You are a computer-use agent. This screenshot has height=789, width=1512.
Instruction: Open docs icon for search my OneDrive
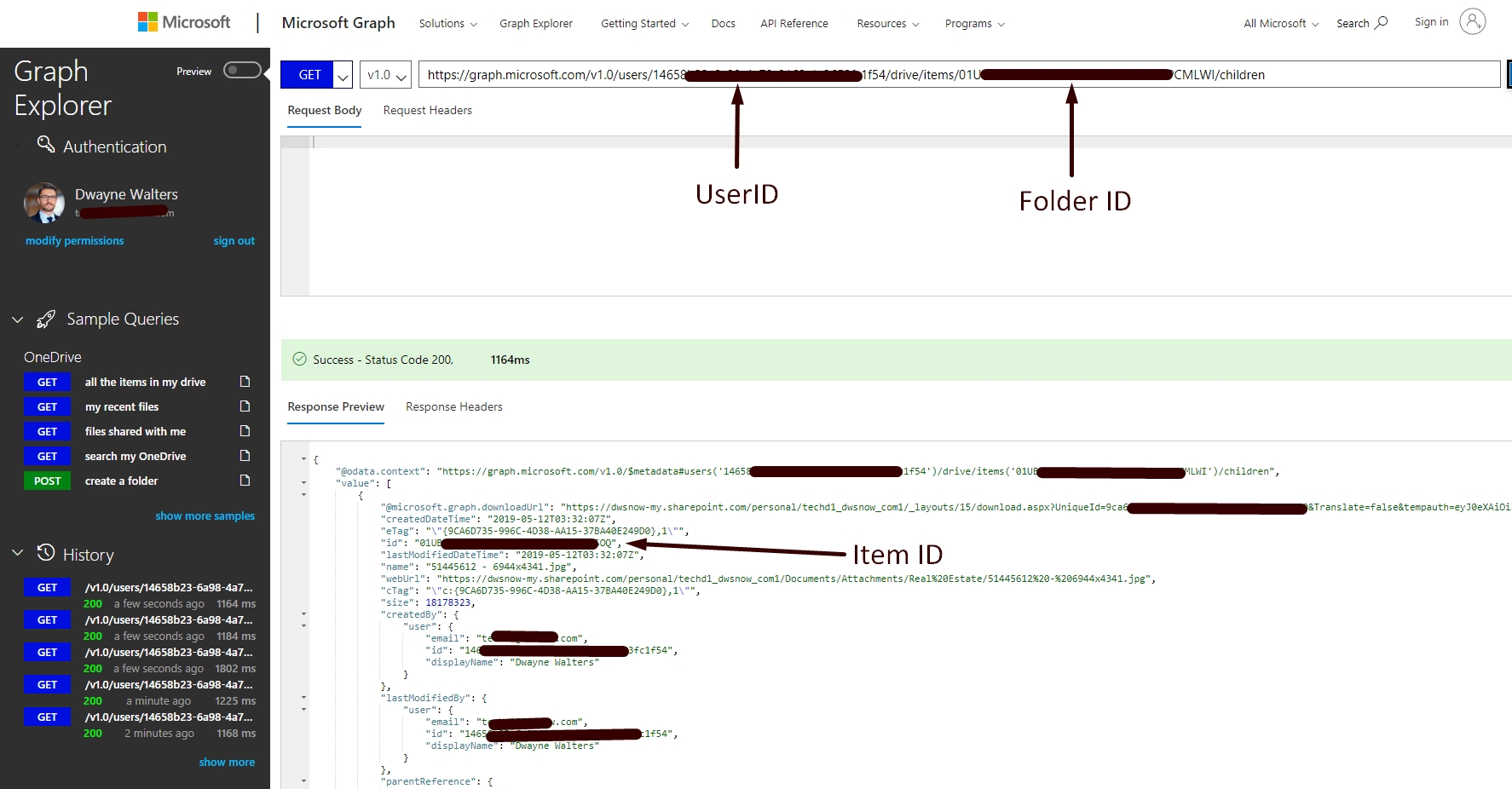[x=245, y=456]
